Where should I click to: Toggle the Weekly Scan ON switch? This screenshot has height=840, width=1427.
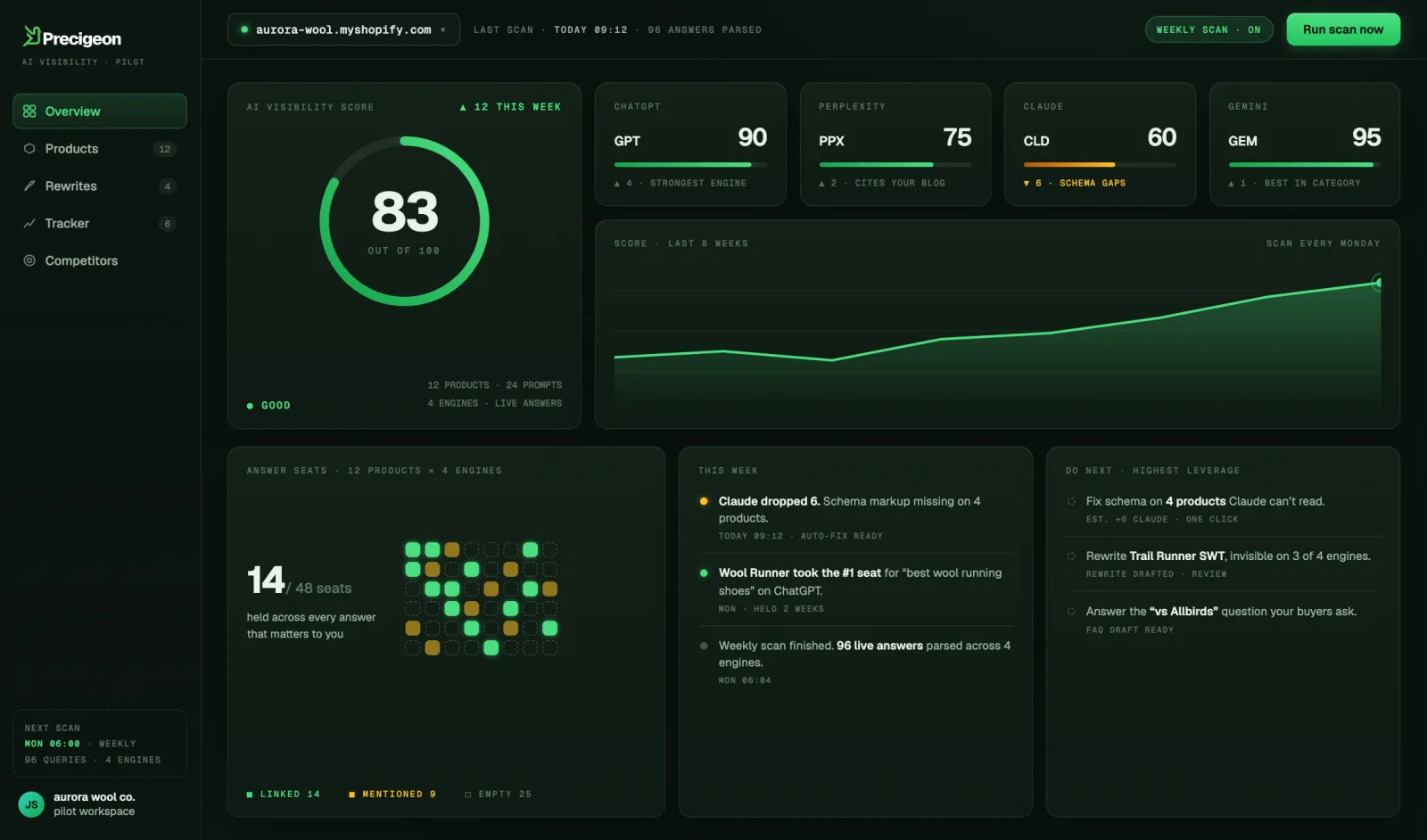click(x=1208, y=29)
